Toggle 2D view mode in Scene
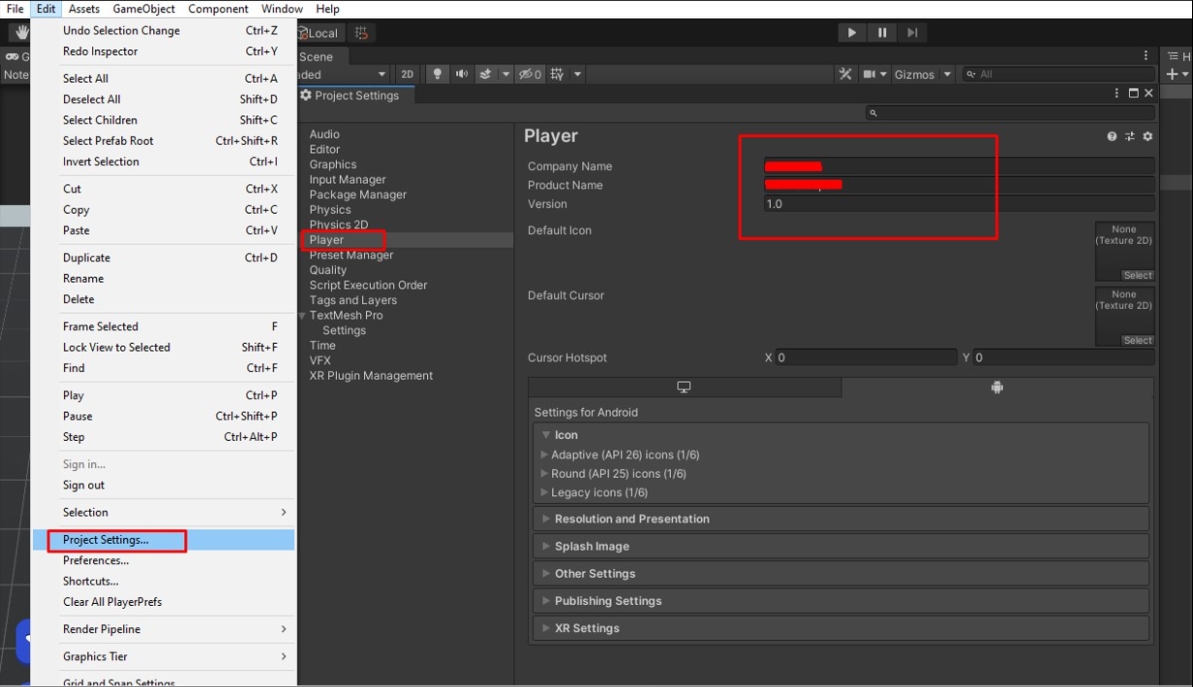Screen dimensions: 1193x687 [407, 74]
